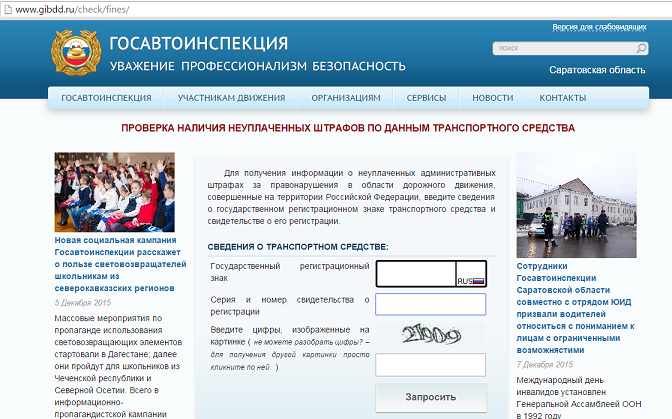Click the Gosavtoinspektsiya emblem logo
672x419 pixels.
pos(76,52)
